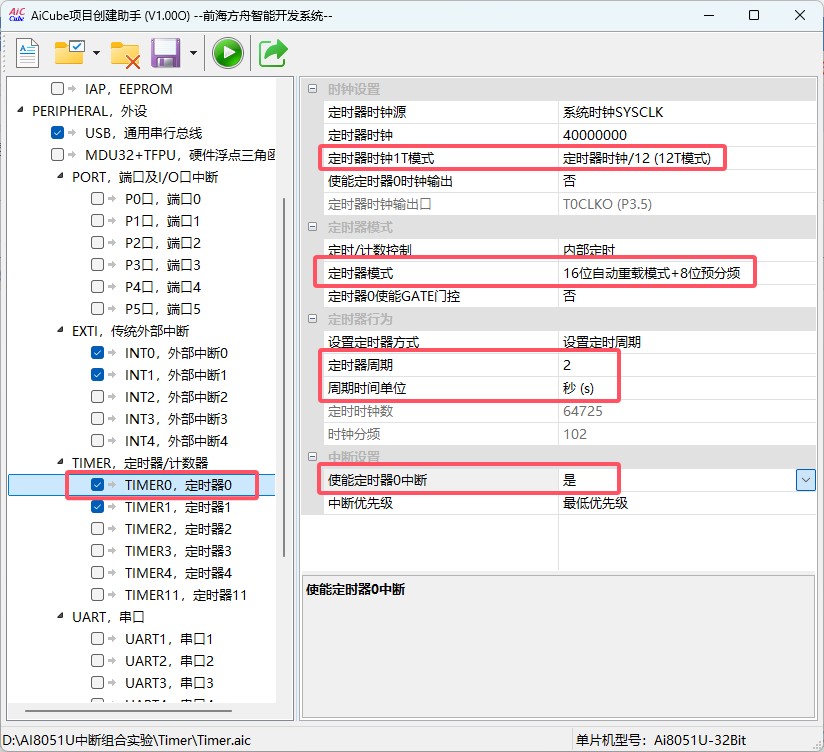This screenshot has height=752, width=824.
Task: Select the P5口, 端口5 tree row
Action: pos(163,309)
